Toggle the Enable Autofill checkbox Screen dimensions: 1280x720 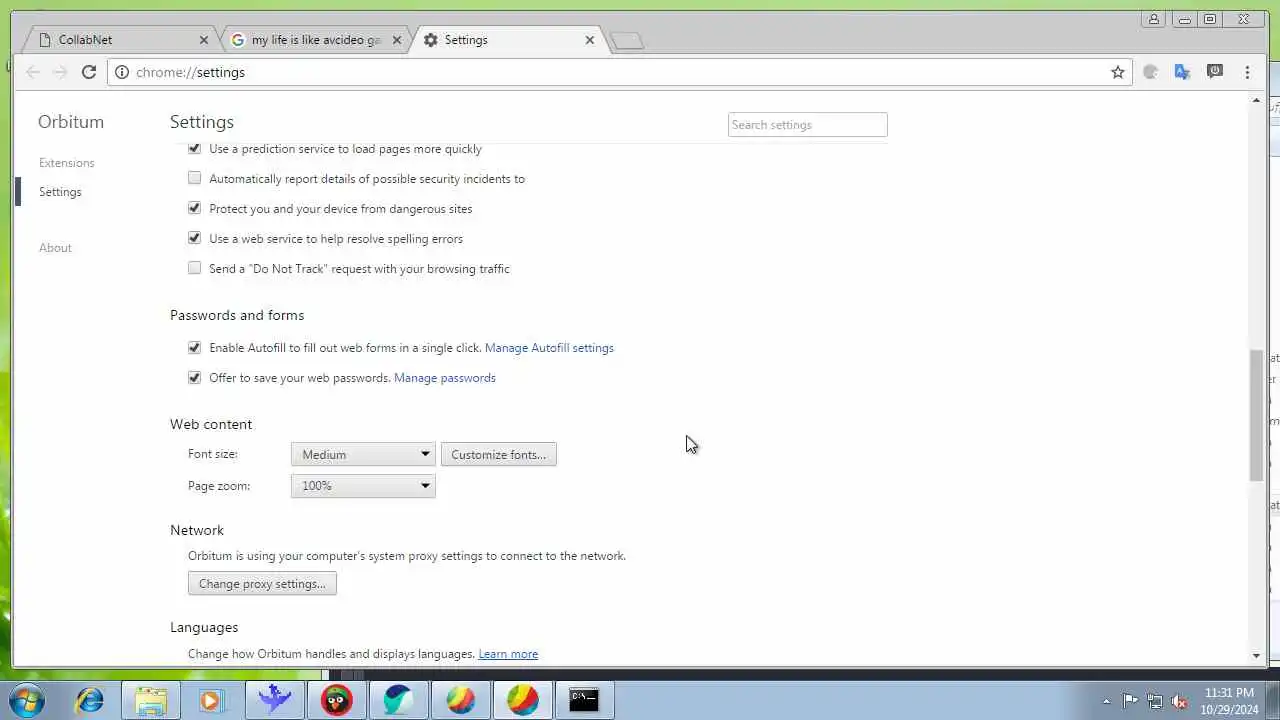pyautogui.click(x=194, y=347)
